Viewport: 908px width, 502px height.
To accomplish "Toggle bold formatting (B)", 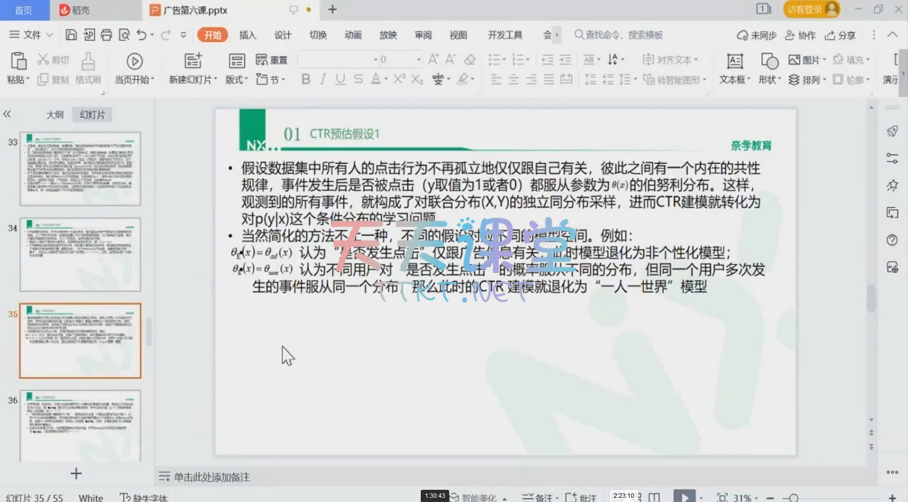I will click(306, 79).
